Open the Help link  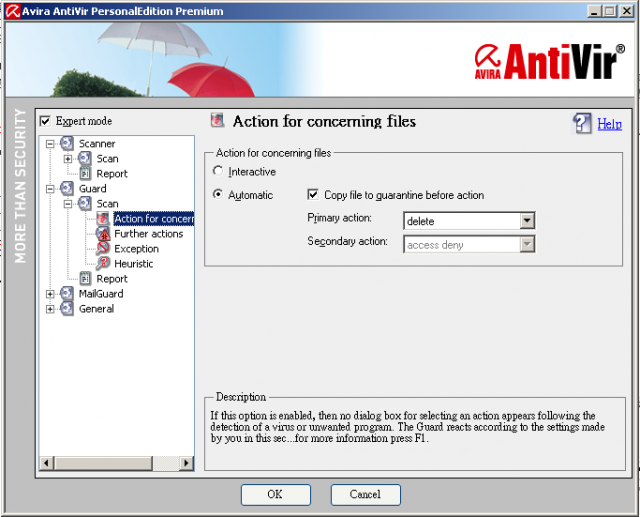(609, 124)
